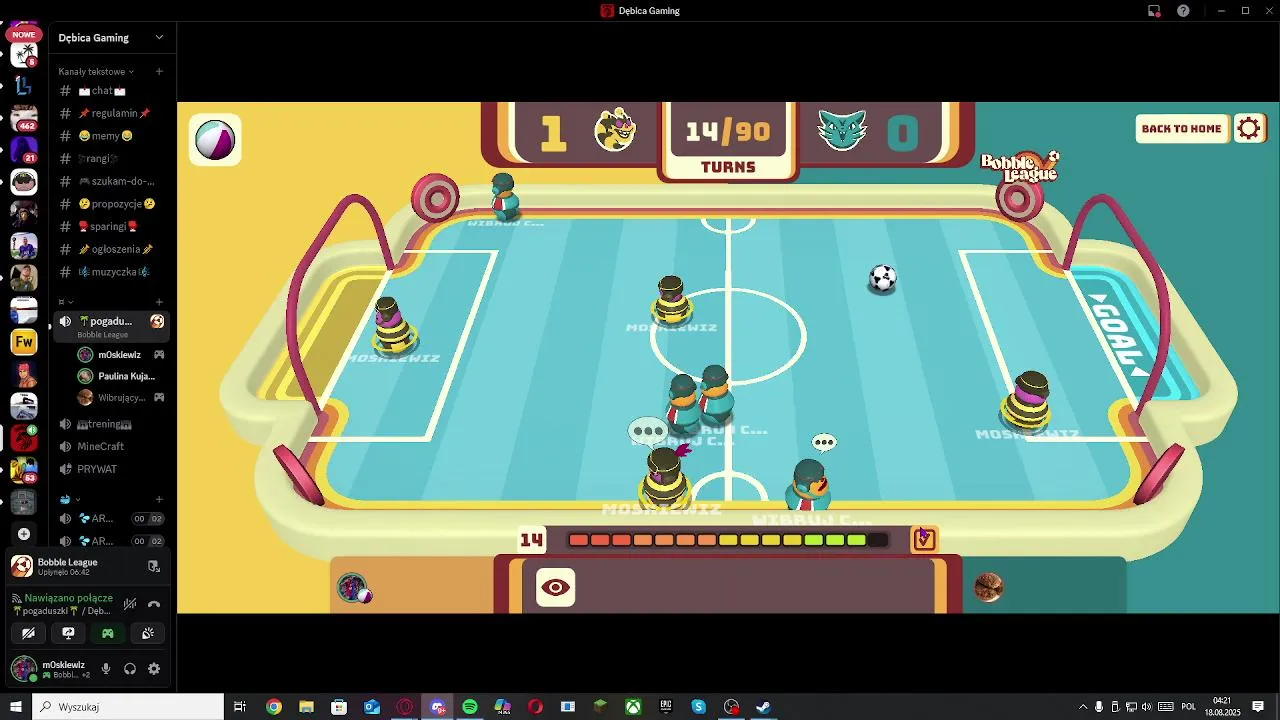Toggle noise suppression in the voice panel

(130, 604)
